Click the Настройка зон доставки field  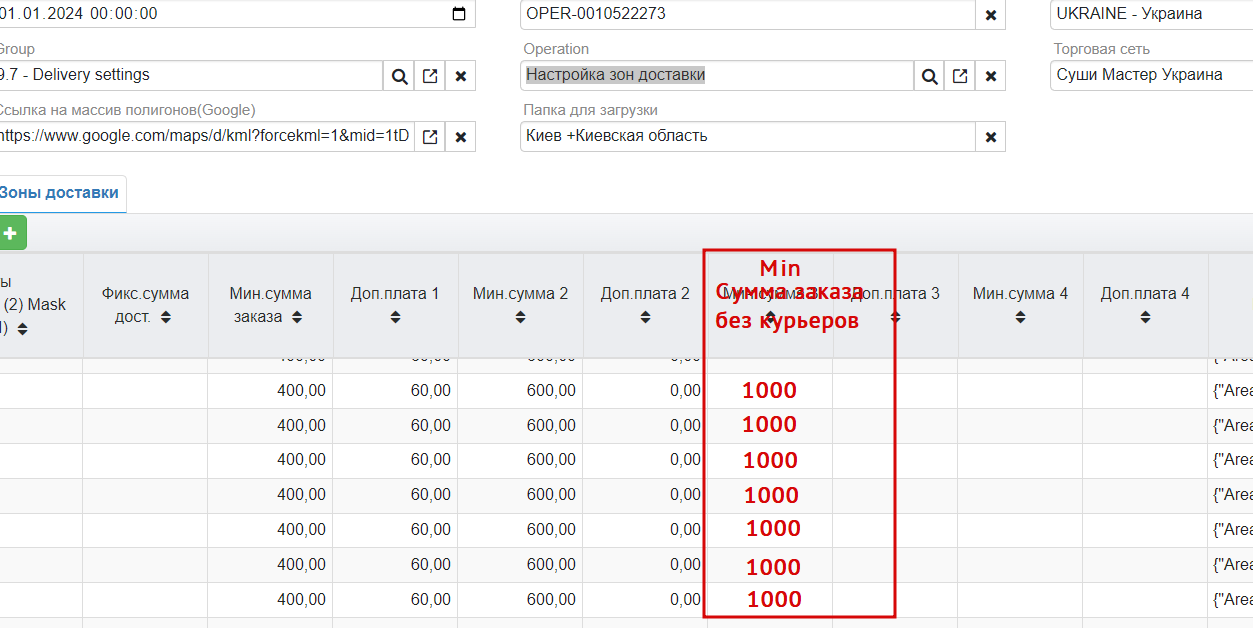pyautogui.click(x=717, y=75)
